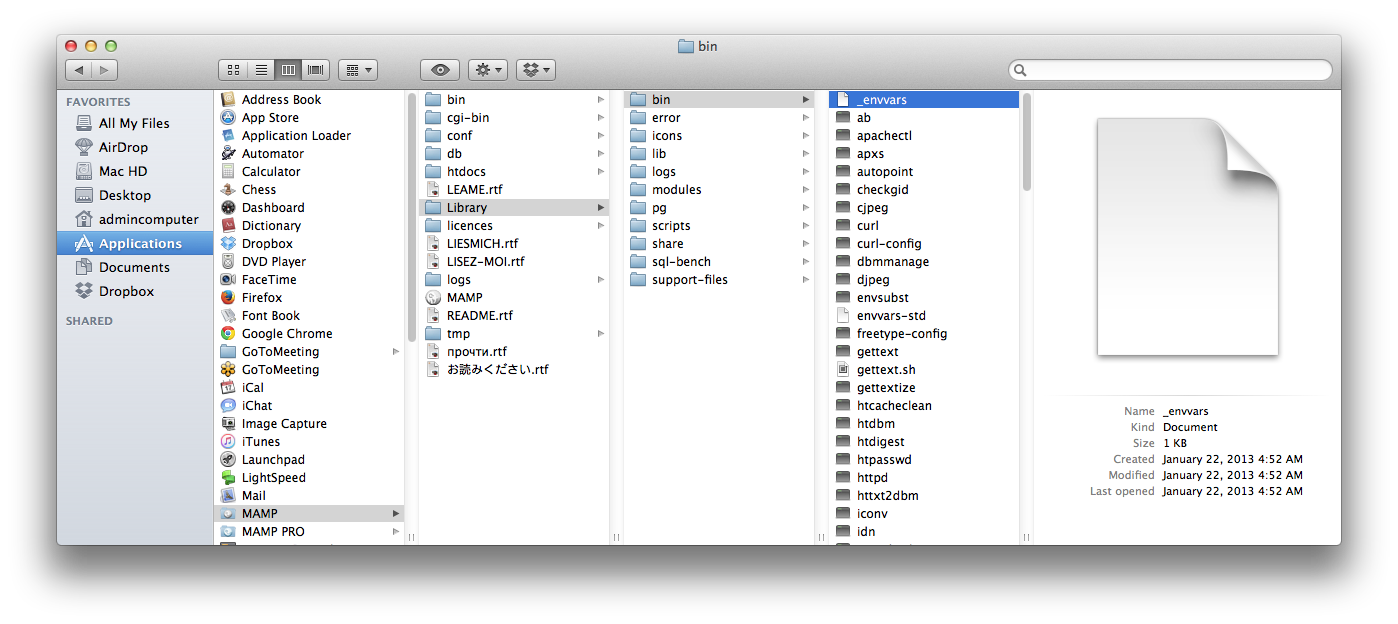Expand the MAMP folder arrow
Viewport: 1398px width, 624px height.
(396, 513)
